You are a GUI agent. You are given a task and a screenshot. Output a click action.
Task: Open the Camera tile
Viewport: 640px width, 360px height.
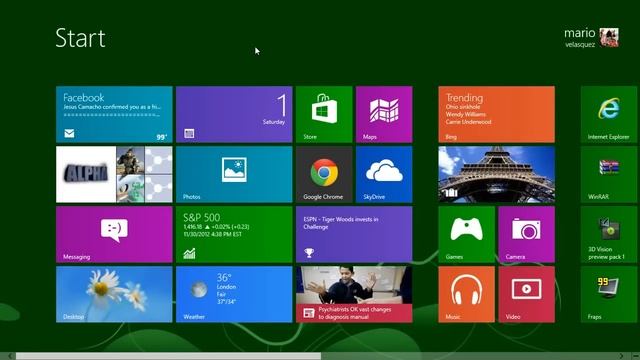pos(527,234)
